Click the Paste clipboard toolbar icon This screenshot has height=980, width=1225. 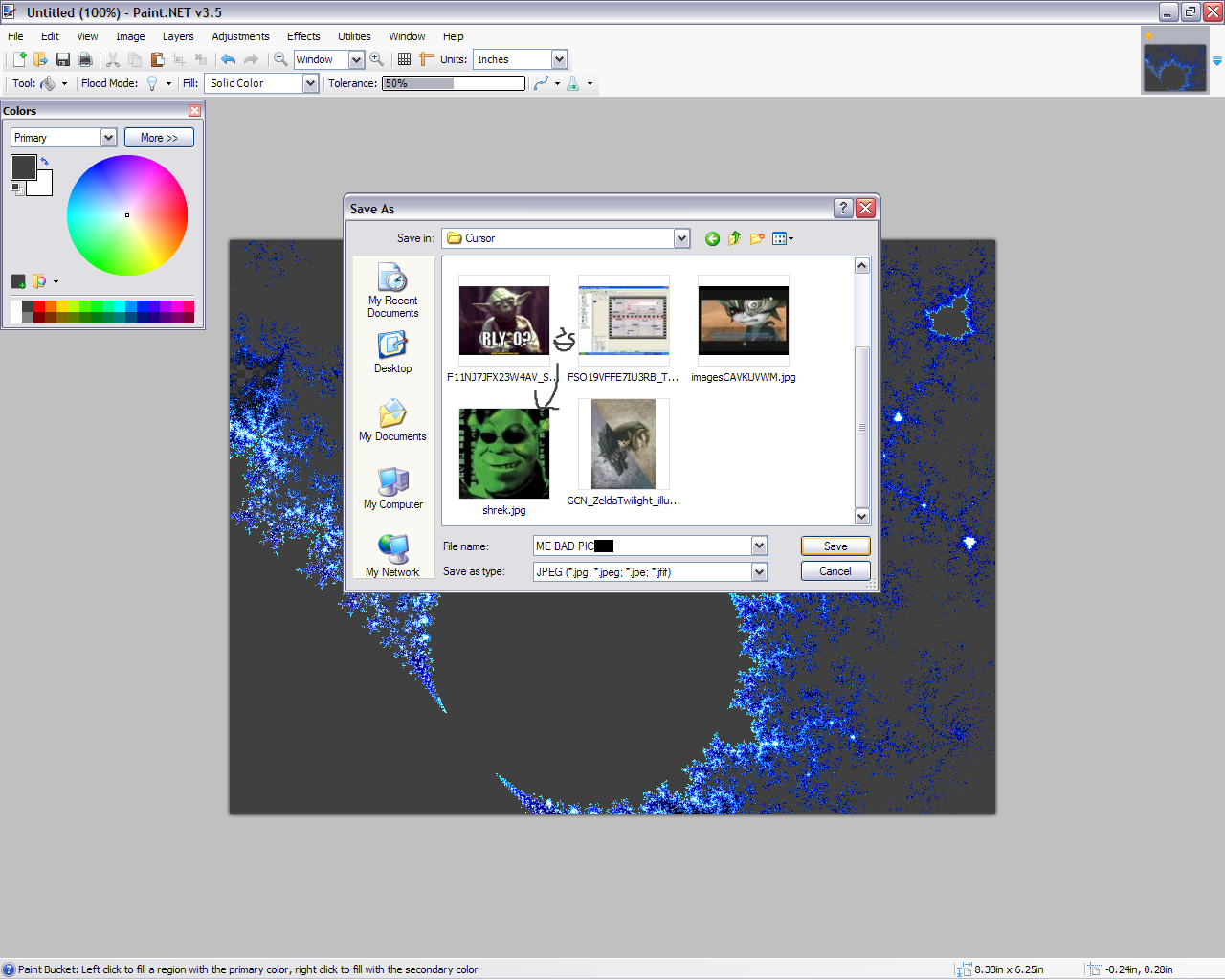[x=157, y=59]
